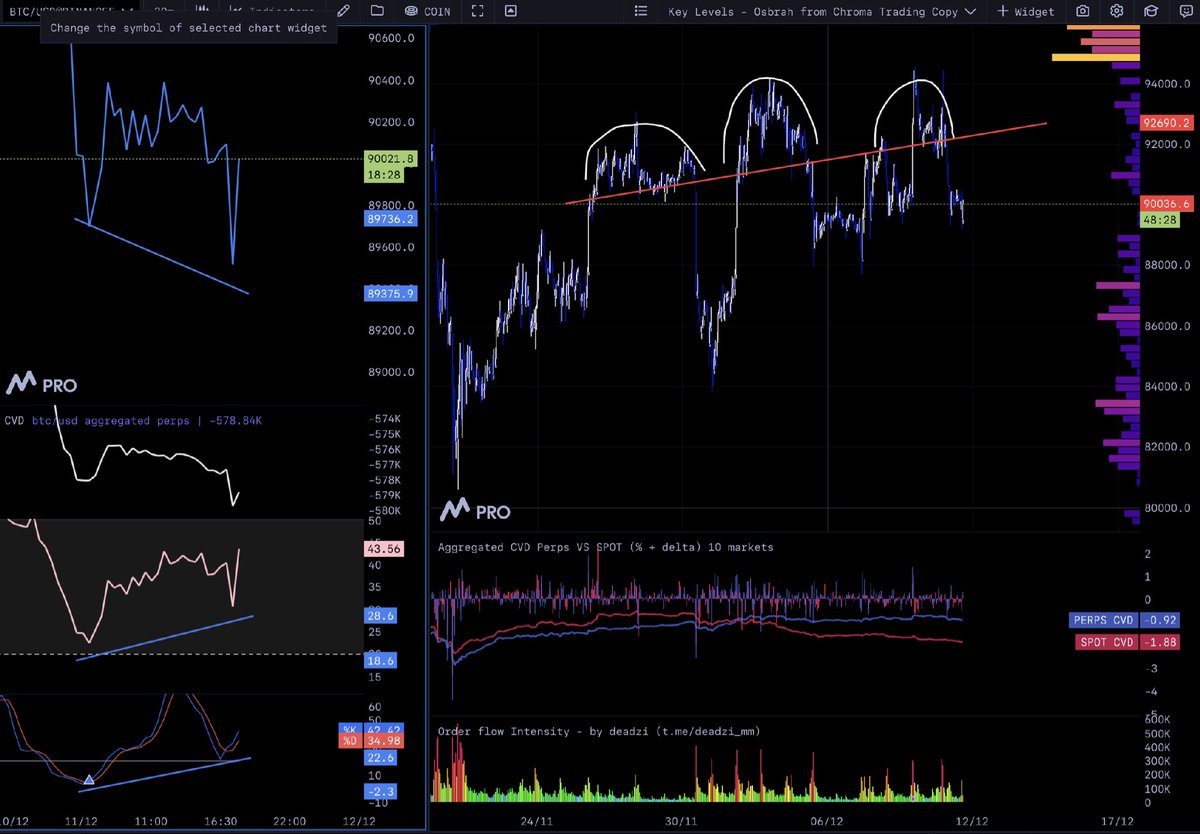Click the 11:00 time label on left chart
The height and width of the screenshot is (834, 1200).
tap(151, 822)
